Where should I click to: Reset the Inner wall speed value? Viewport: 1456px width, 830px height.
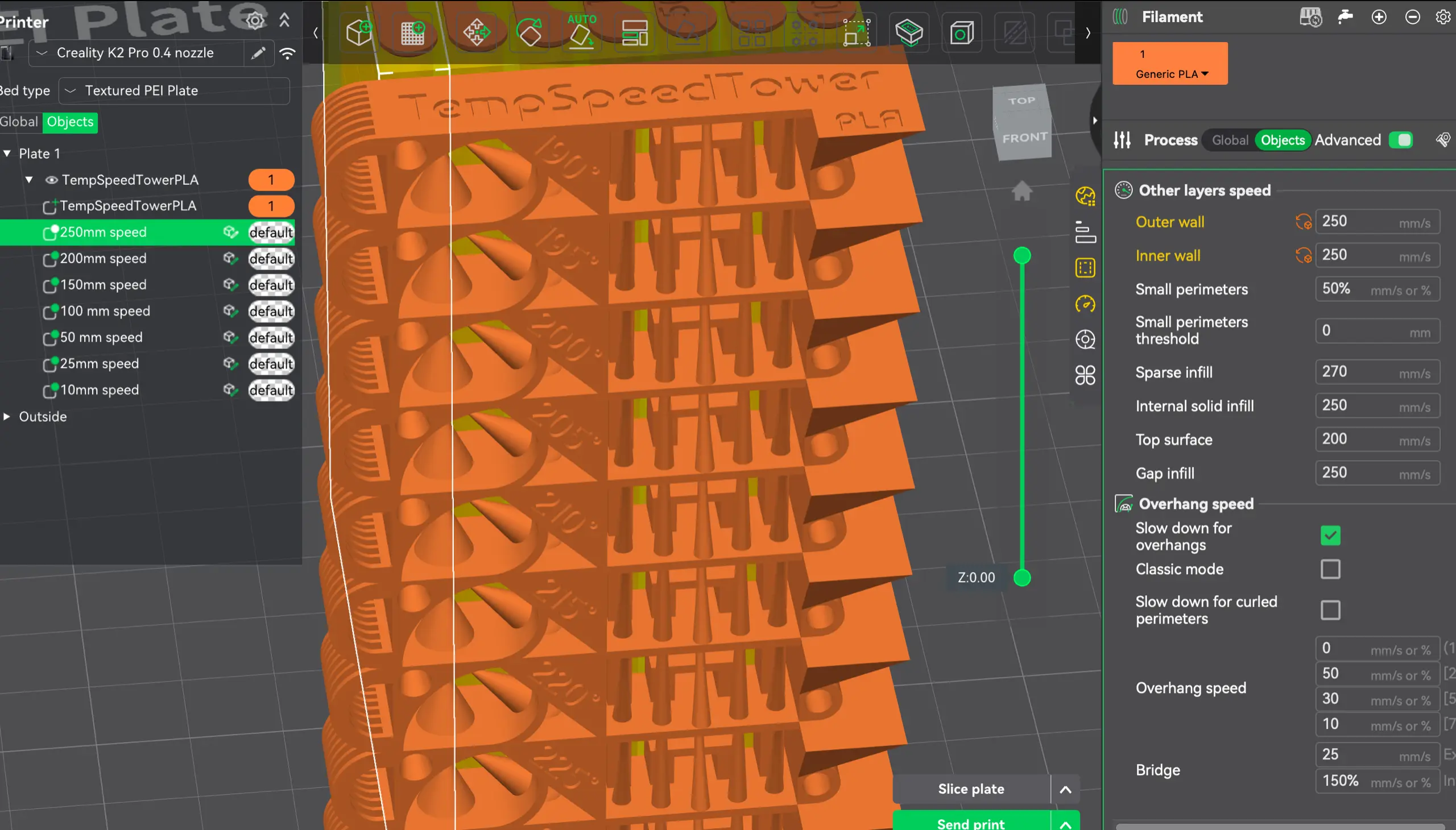click(1303, 255)
